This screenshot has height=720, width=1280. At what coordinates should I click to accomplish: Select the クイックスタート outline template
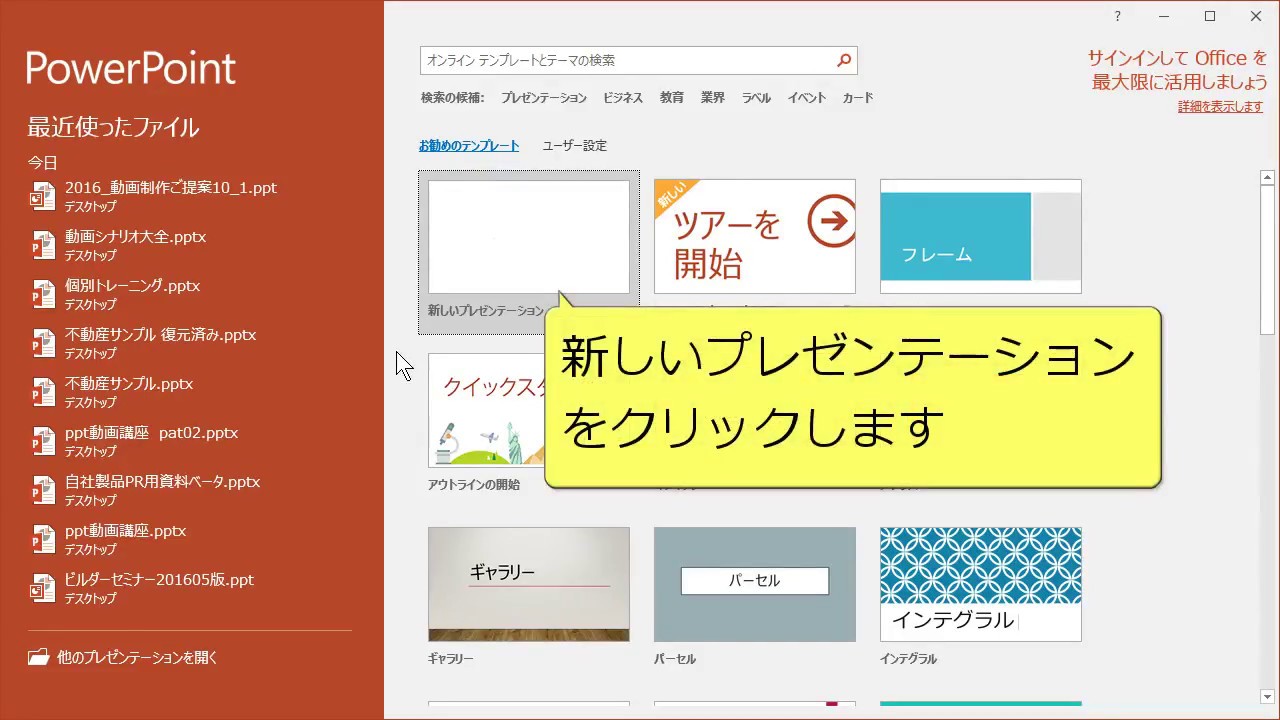coord(486,410)
